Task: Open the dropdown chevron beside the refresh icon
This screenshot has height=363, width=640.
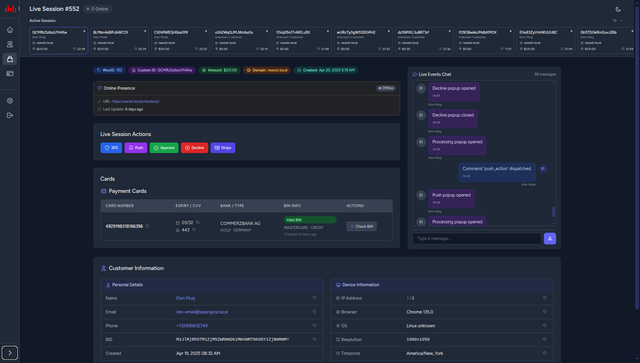Action: (x=621, y=20)
